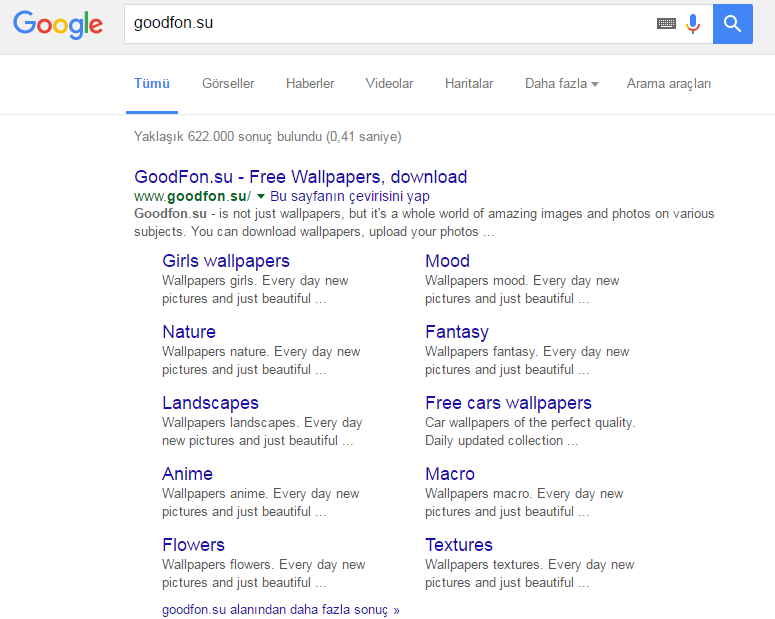Open the Landscapes sitelink
775x619 pixels.
210,403
